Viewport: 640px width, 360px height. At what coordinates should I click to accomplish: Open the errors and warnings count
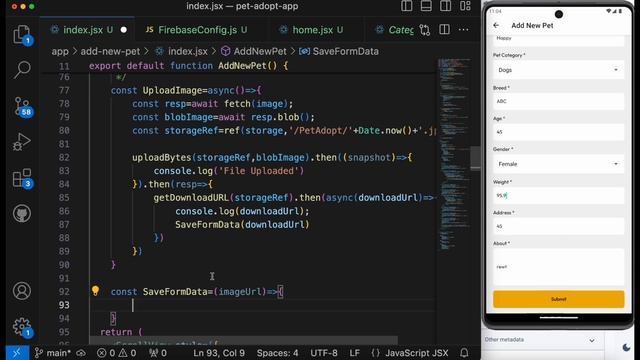click(x=117, y=353)
